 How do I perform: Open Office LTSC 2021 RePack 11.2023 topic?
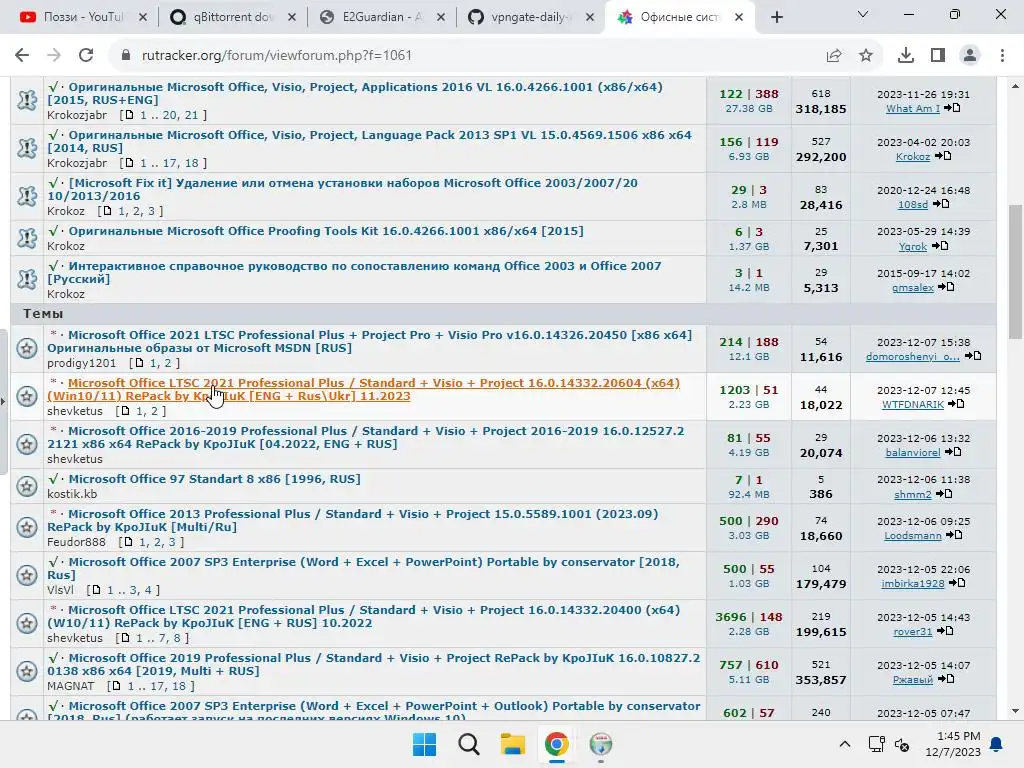click(363, 389)
